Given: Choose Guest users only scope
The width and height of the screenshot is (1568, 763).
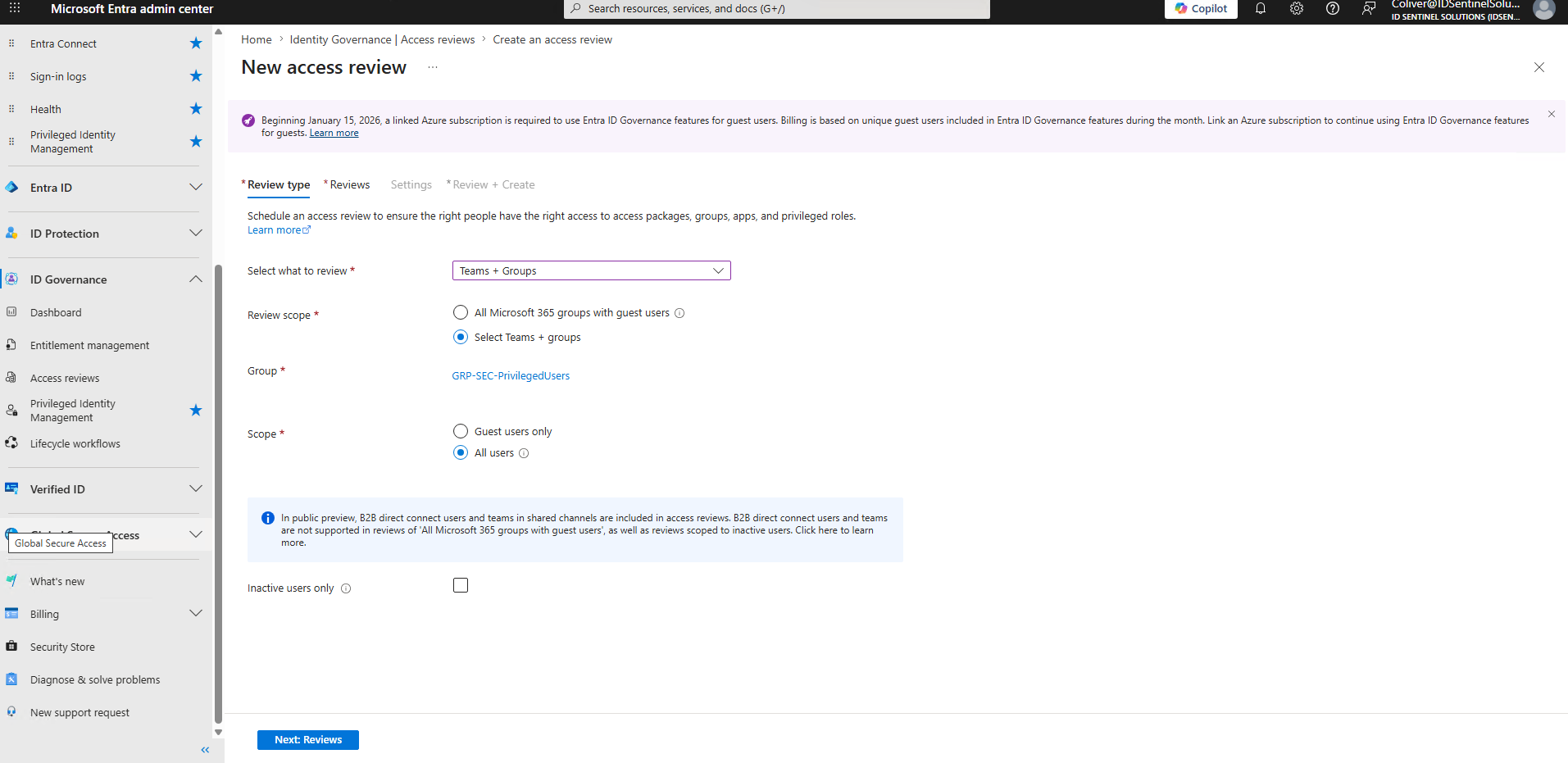Looking at the screenshot, I should 461,432.
